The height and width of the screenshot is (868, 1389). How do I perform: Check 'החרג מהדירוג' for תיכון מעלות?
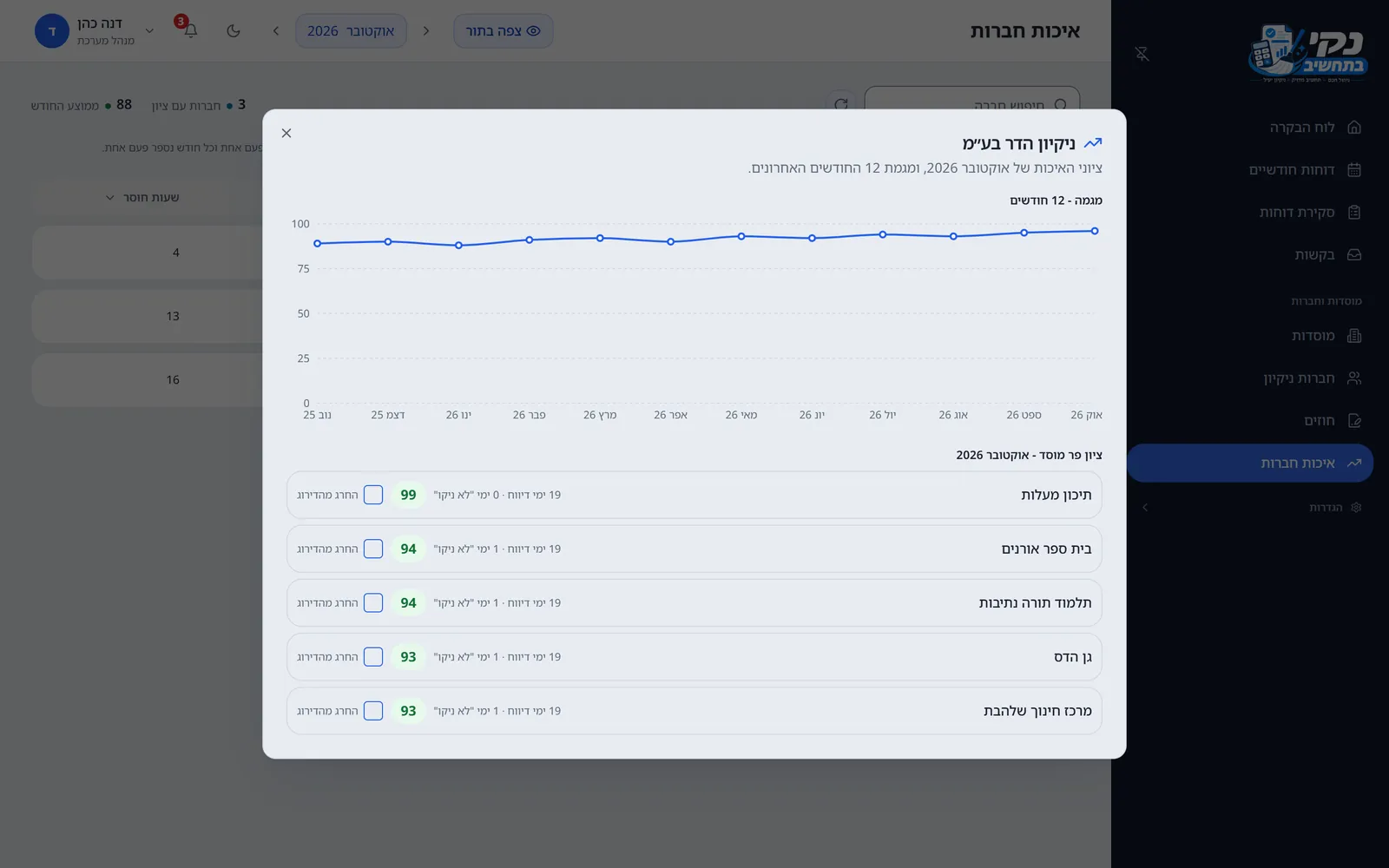coord(373,495)
